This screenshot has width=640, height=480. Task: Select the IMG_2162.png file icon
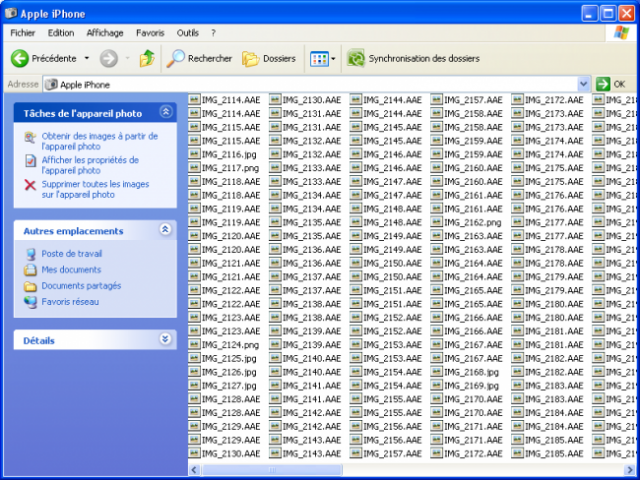click(437, 222)
